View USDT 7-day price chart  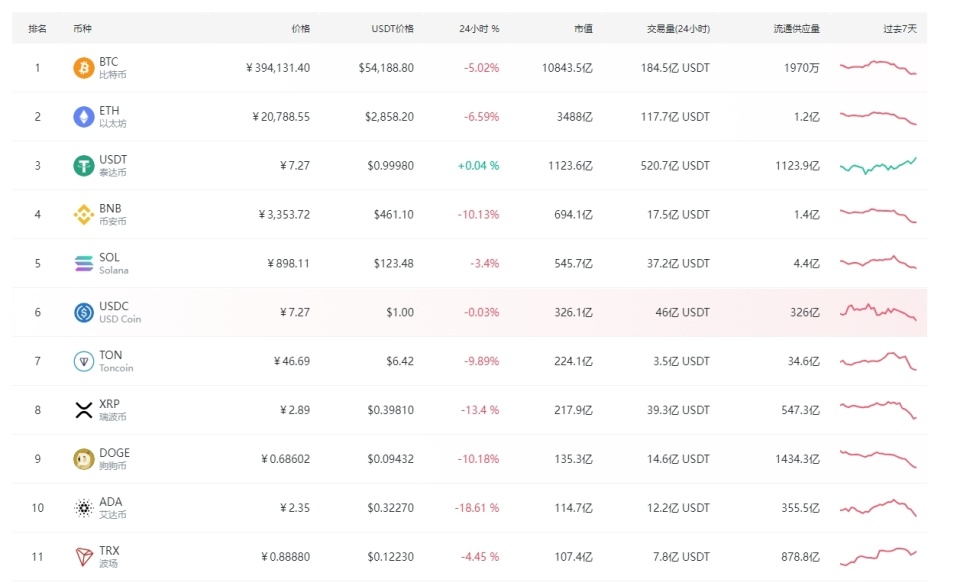coord(878,165)
